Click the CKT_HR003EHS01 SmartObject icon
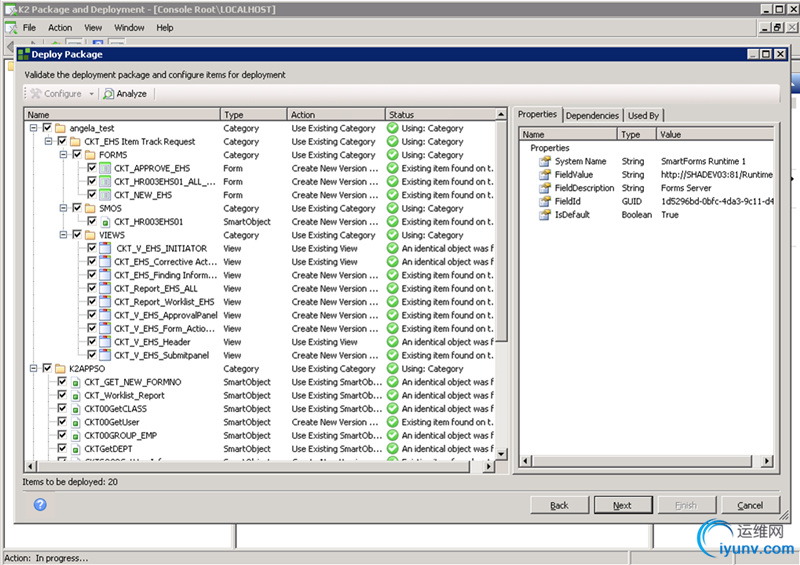 pos(105,222)
